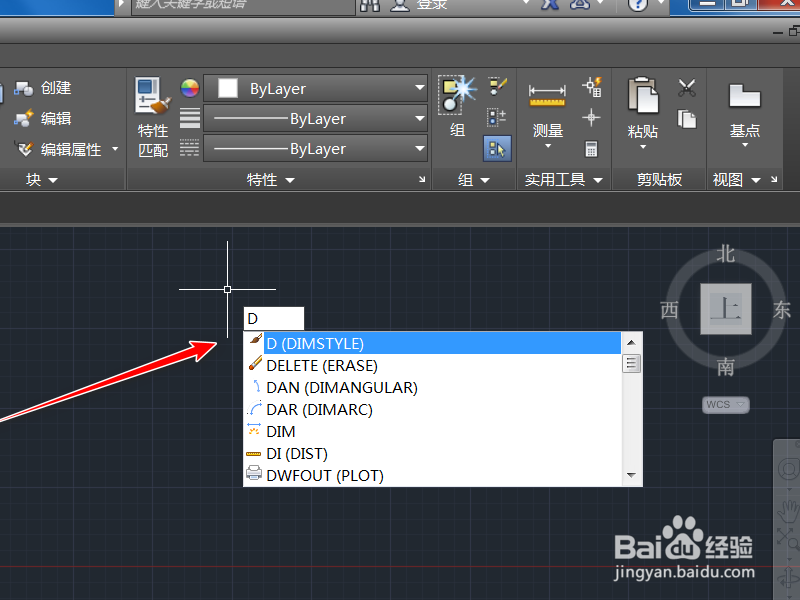Screen dimensions: 800x600
Task: Expand the 视图 panel flyout
Action: 736,180
